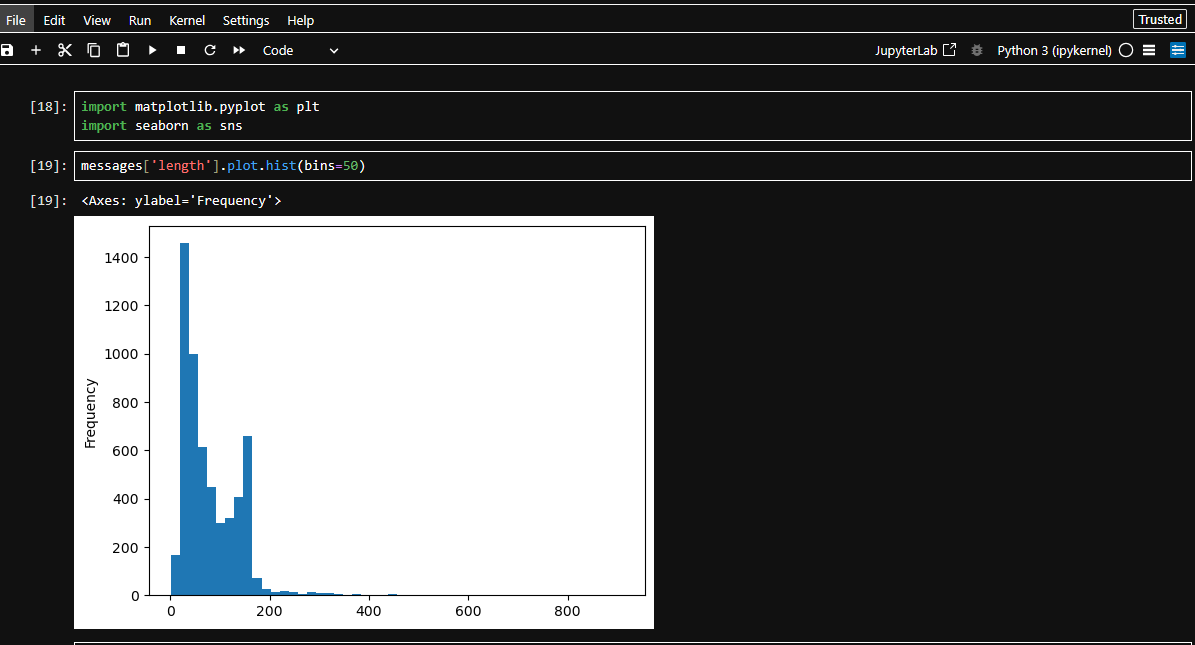Restart the kernel with the circular arrow
This screenshot has width=1195, height=645.
click(210, 50)
